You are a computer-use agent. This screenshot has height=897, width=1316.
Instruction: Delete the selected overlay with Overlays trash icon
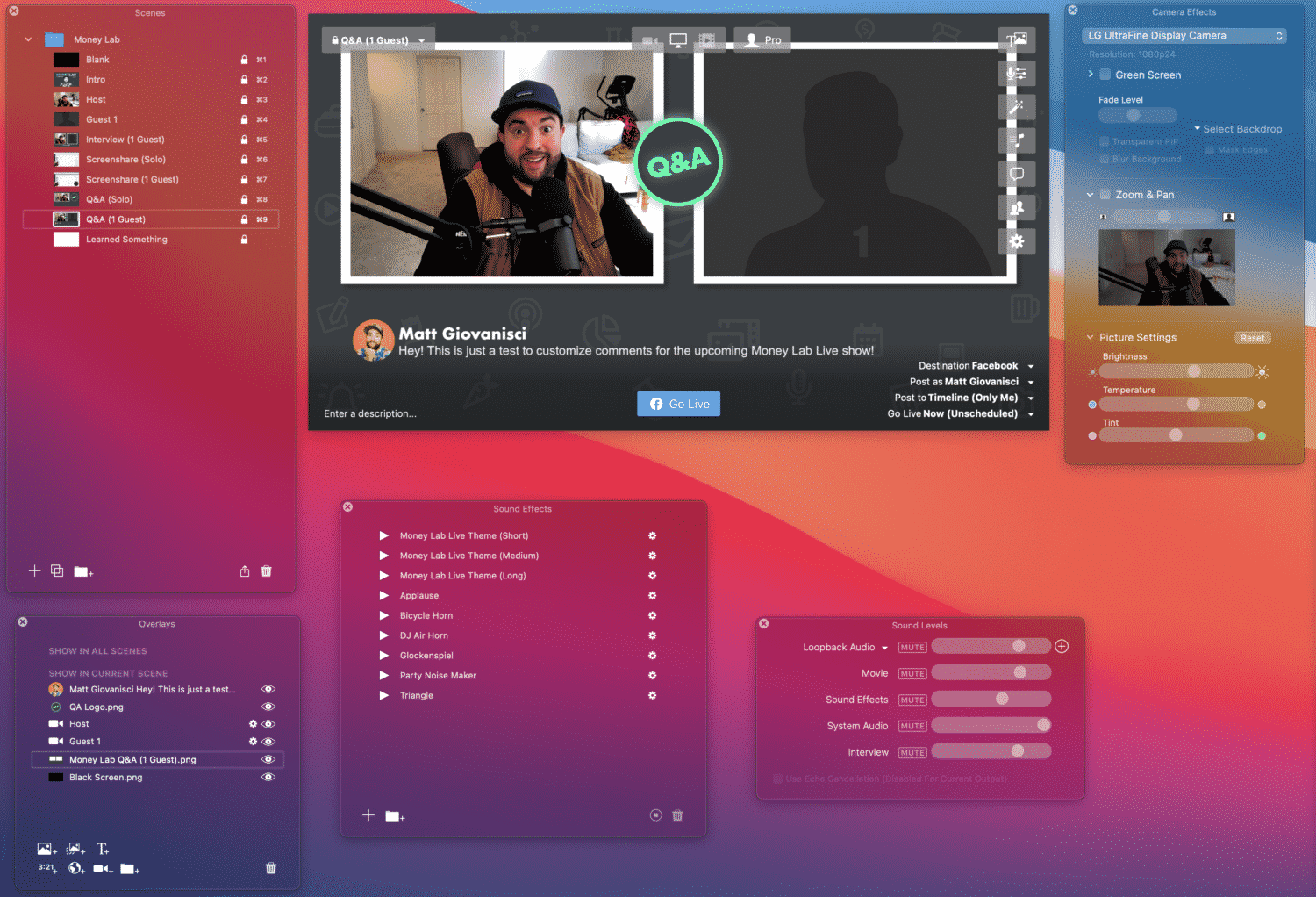click(271, 868)
